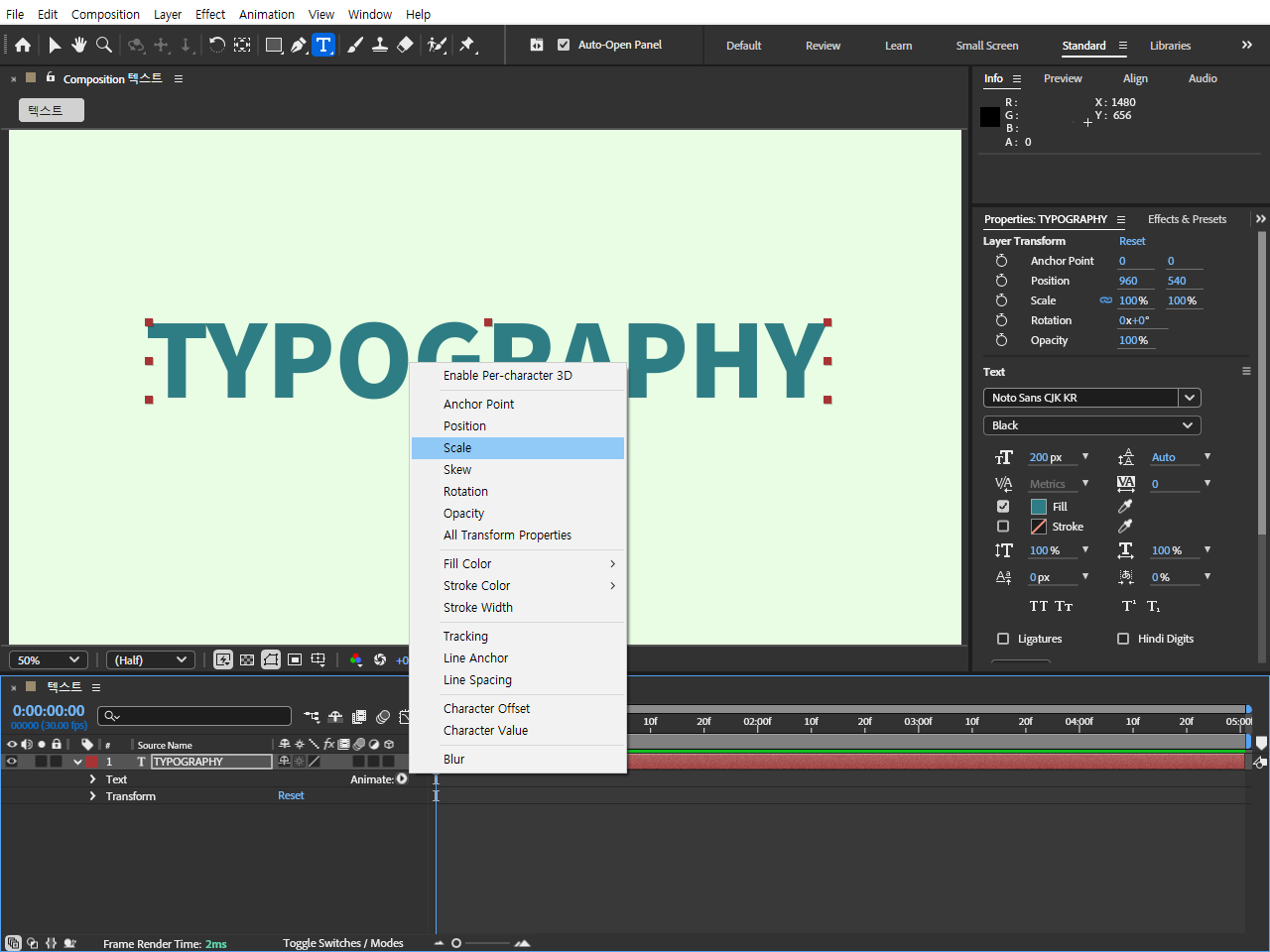Click the timeline layer search field

tap(194, 716)
